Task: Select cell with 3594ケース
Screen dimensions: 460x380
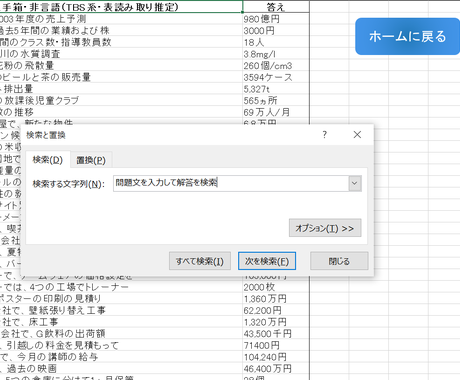Action: [x=276, y=77]
